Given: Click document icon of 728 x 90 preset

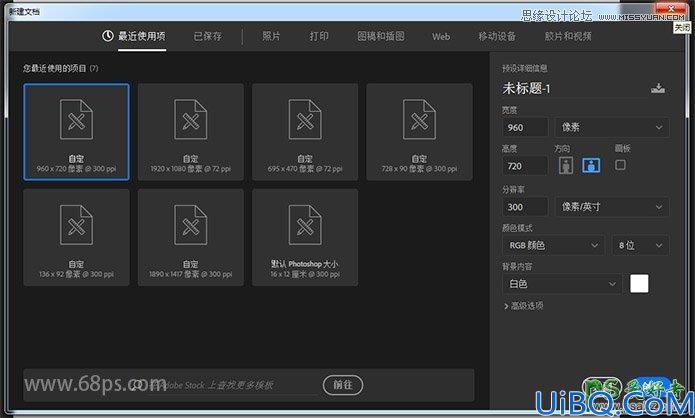Looking at the screenshot, I should (419, 120).
